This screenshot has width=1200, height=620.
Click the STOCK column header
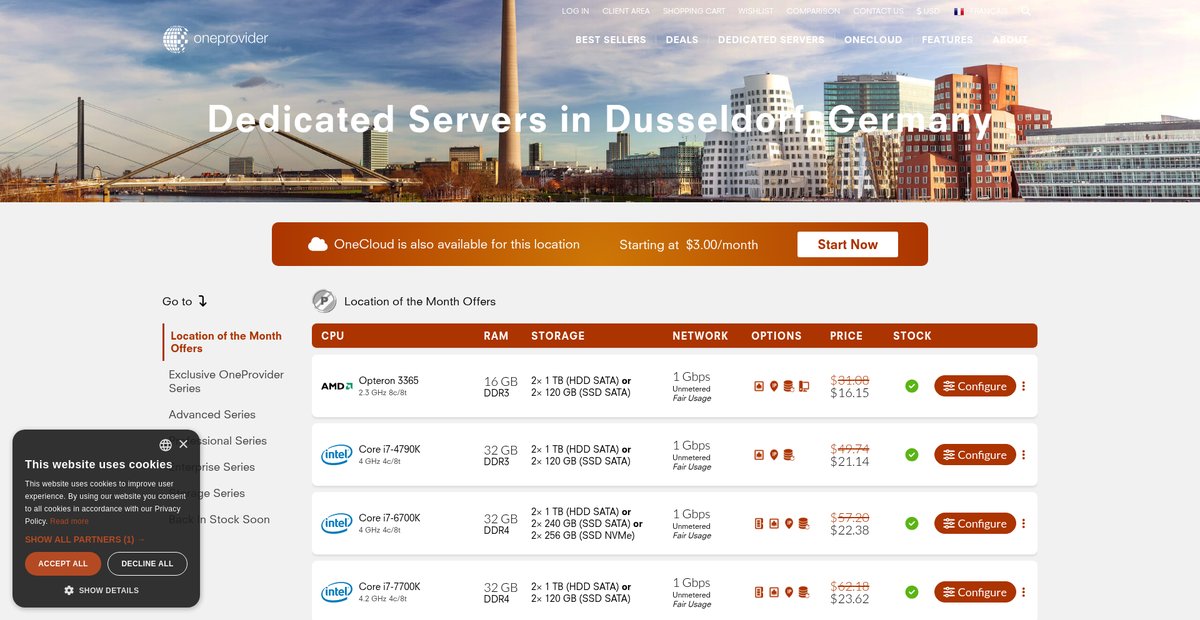(x=912, y=336)
